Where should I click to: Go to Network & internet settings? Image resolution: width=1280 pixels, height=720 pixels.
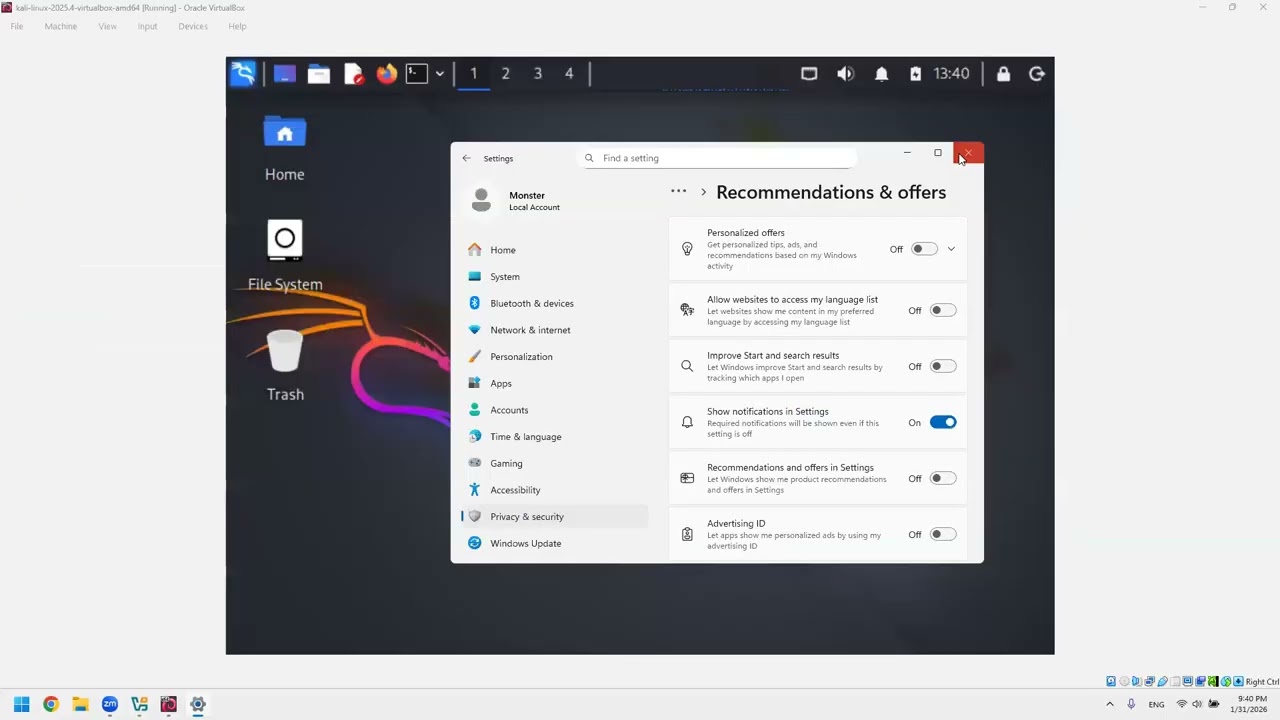point(555,330)
